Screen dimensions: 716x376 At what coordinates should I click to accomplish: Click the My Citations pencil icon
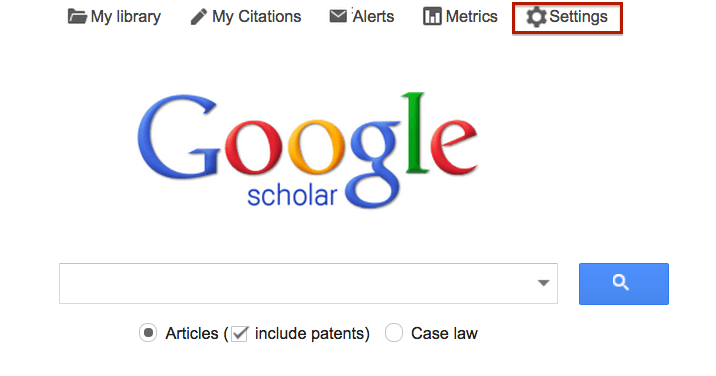click(x=199, y=17)
